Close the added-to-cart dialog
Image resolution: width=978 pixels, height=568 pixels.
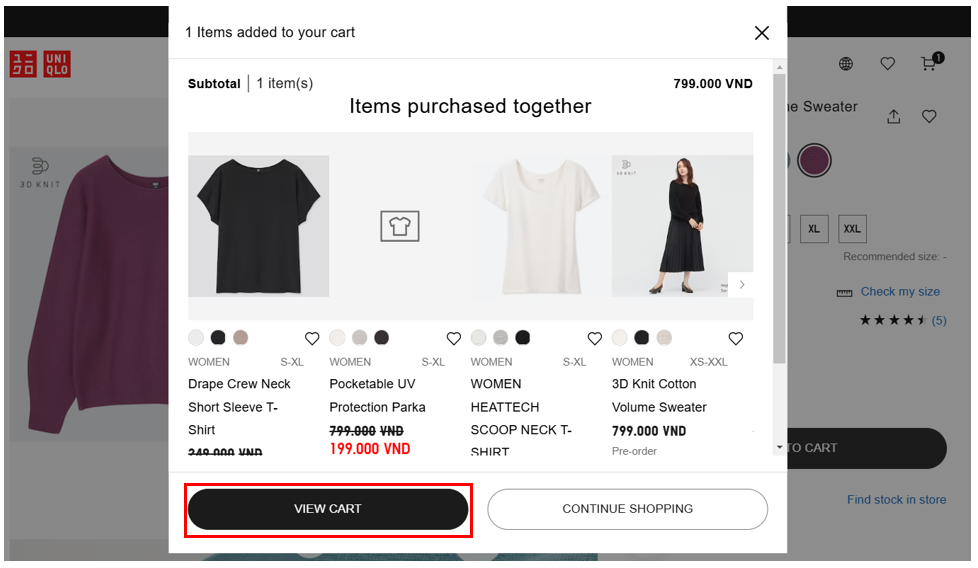(761, 33)
